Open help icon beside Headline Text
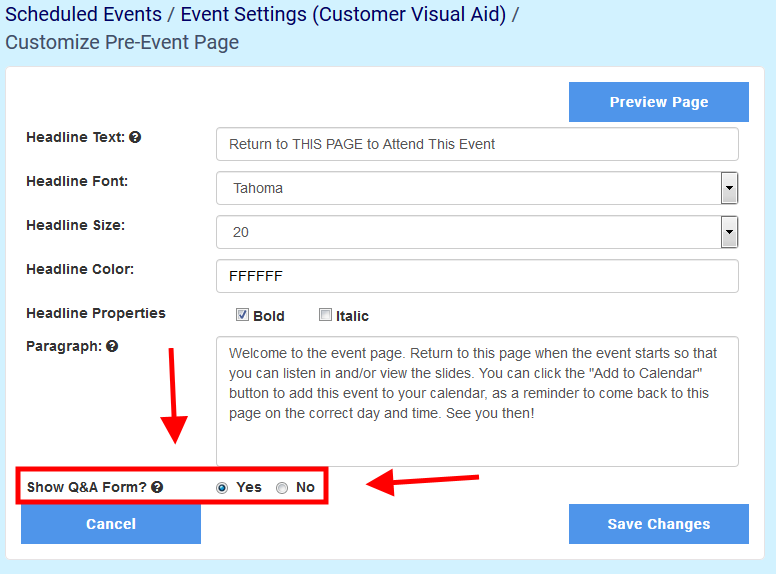Viewport: 776px width, 574px height. pyautogui.click(x=135, y=137)
